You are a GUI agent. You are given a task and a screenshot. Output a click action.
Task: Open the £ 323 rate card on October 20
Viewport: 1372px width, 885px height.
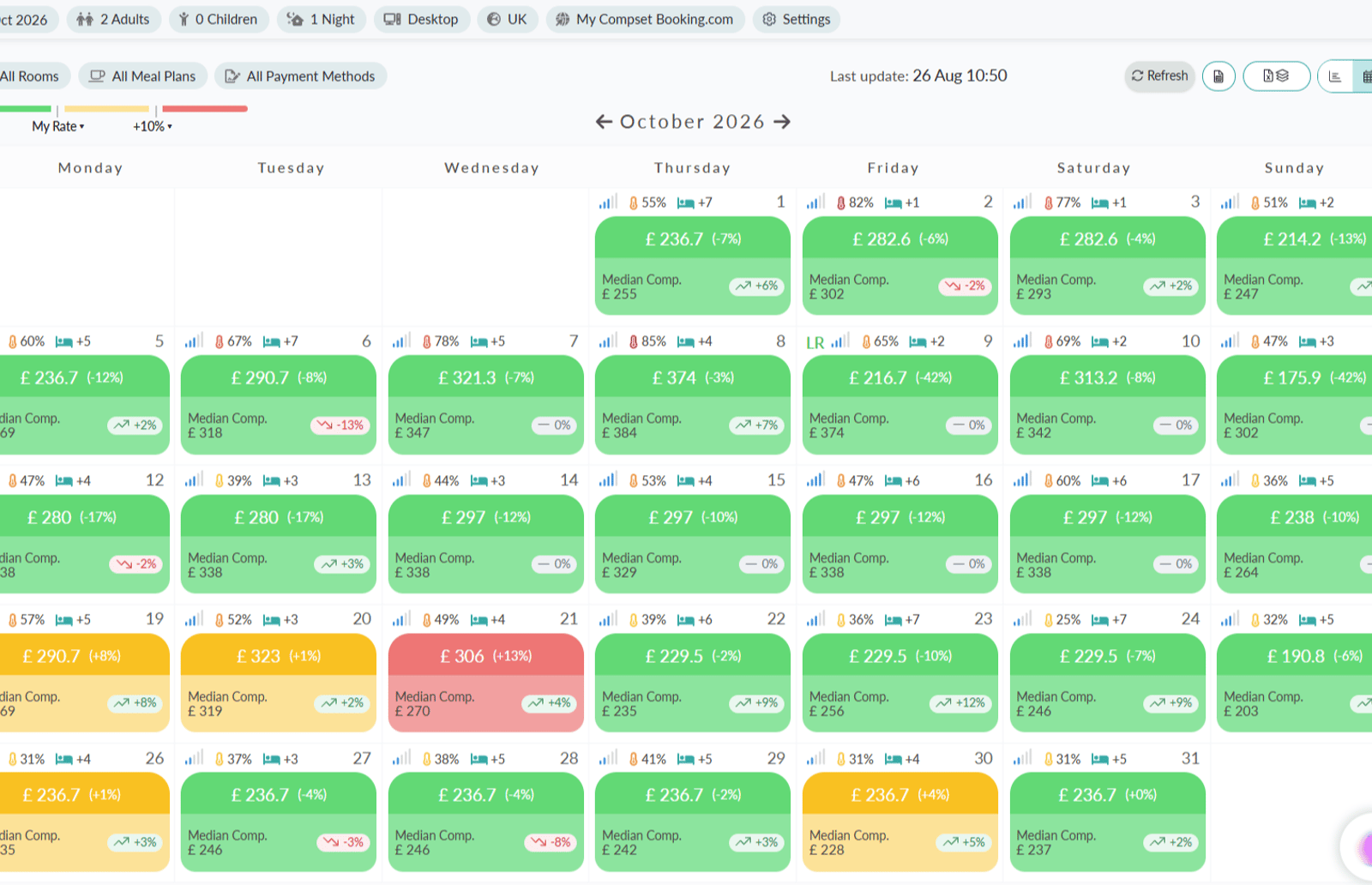click(x=279, y=683)
